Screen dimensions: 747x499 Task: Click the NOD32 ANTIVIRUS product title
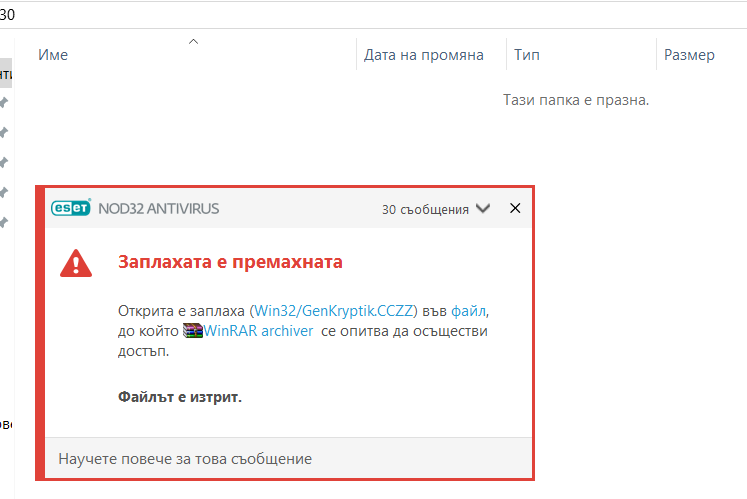(159, 208)
